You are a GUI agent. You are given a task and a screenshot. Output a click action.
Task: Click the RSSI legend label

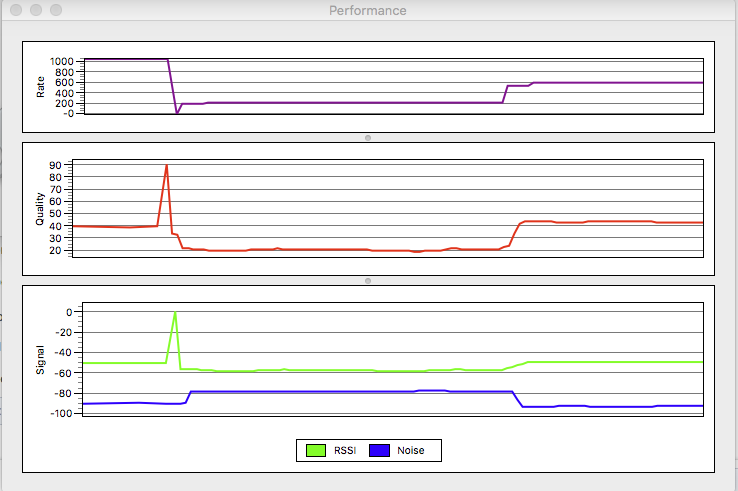pyautogui.click(x=345, y=451)
